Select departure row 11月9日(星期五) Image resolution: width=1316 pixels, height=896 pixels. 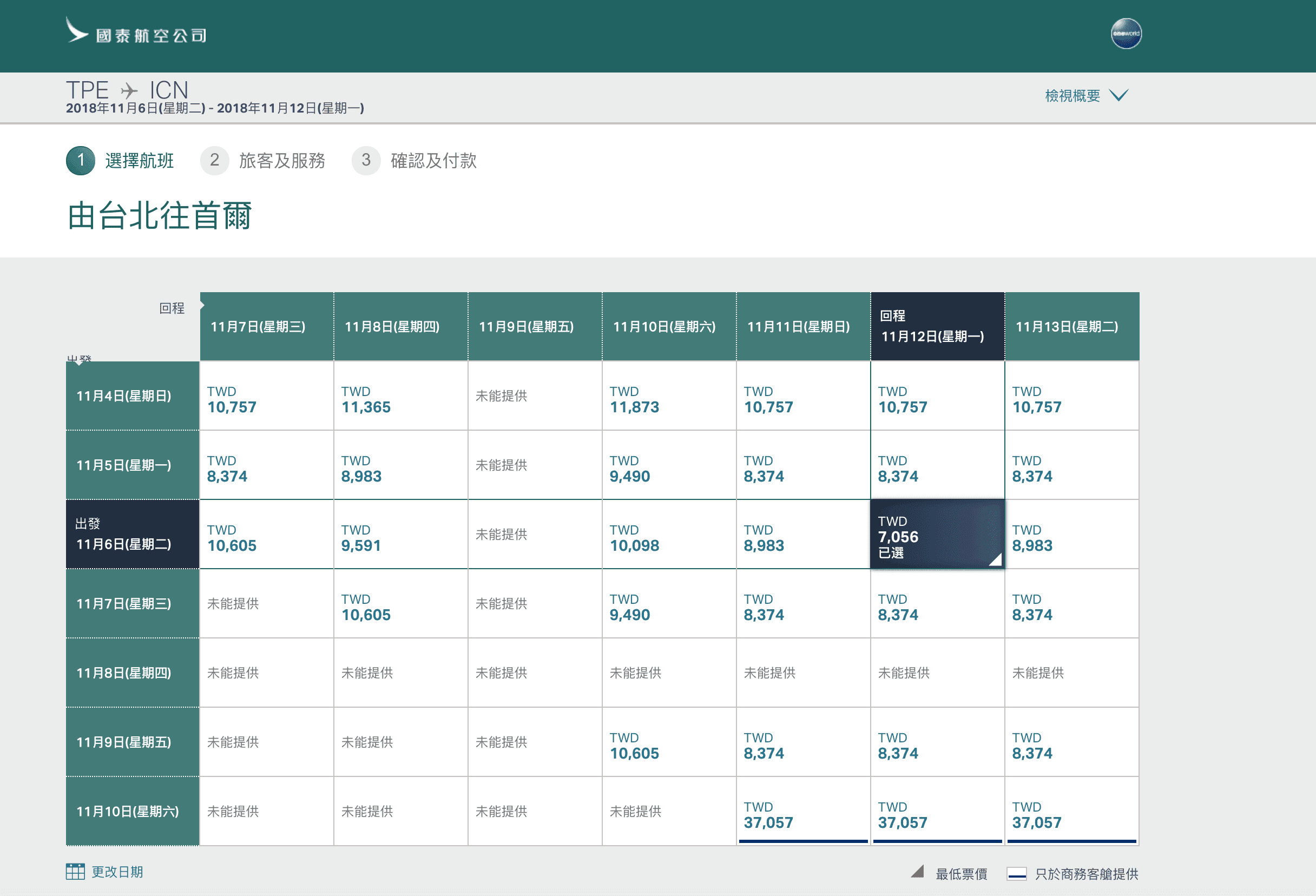[133, 742]
